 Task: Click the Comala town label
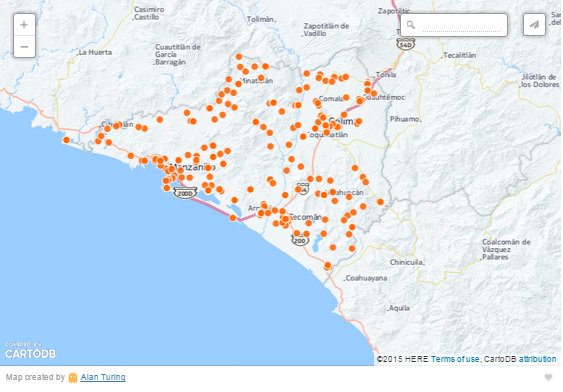(x=331, y=98)
